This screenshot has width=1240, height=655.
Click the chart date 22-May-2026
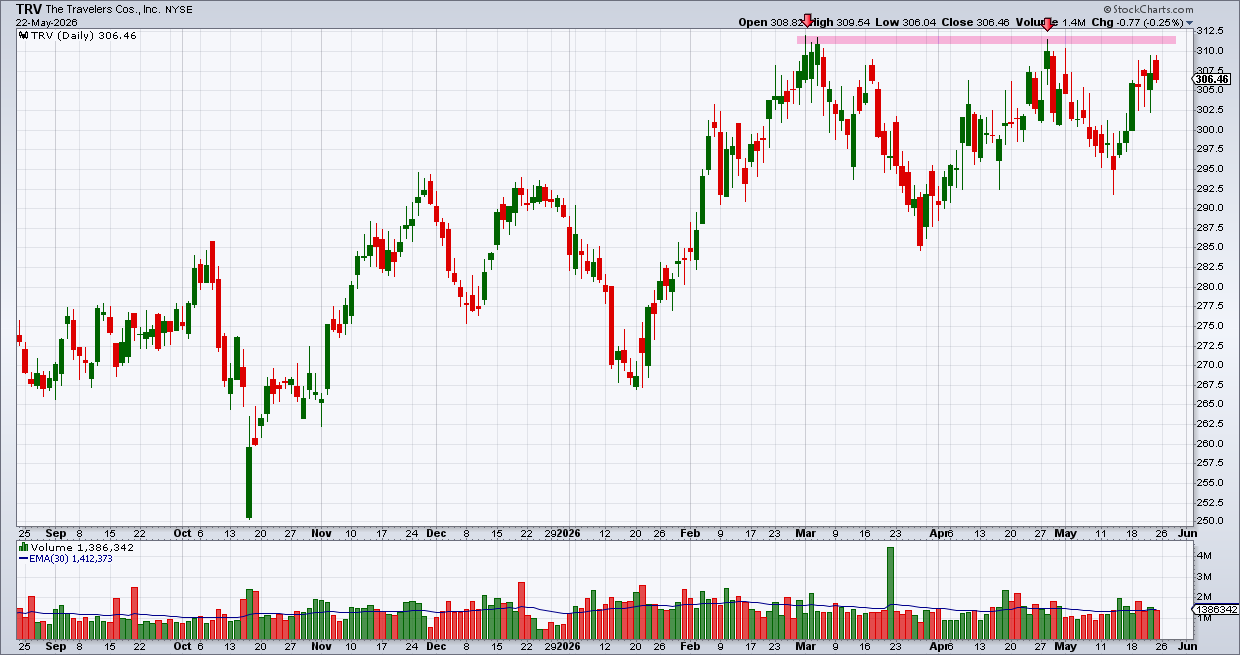pos(49,21)
